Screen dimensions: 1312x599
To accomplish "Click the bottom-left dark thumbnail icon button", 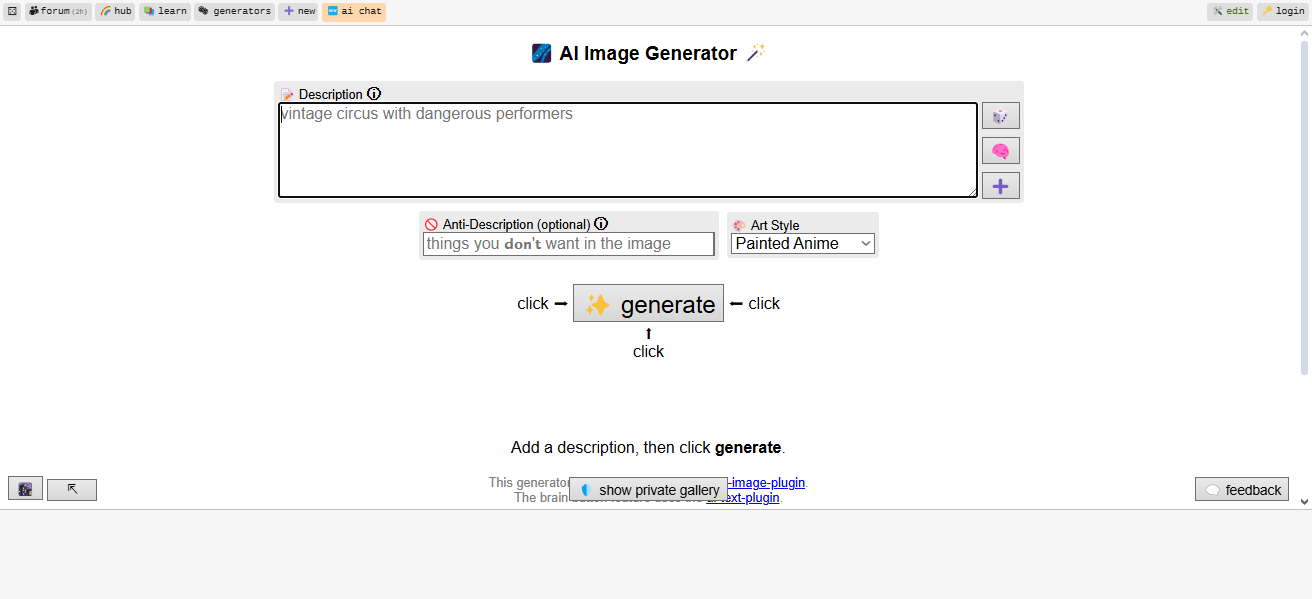I will click(x=25, y=489).
